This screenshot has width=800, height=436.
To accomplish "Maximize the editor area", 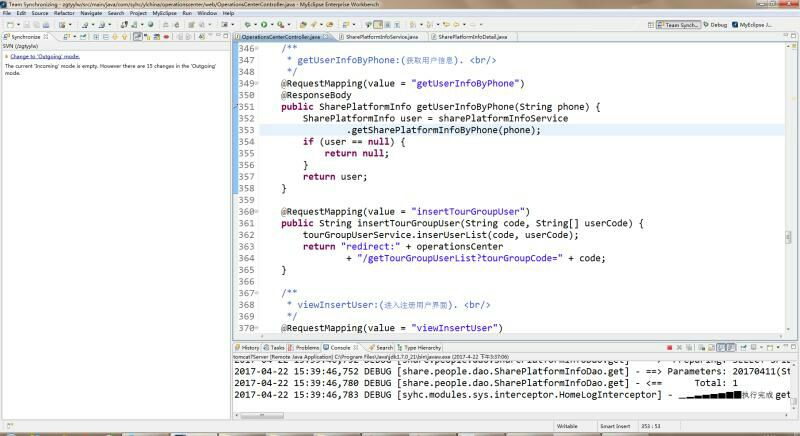I will point(792,36).
